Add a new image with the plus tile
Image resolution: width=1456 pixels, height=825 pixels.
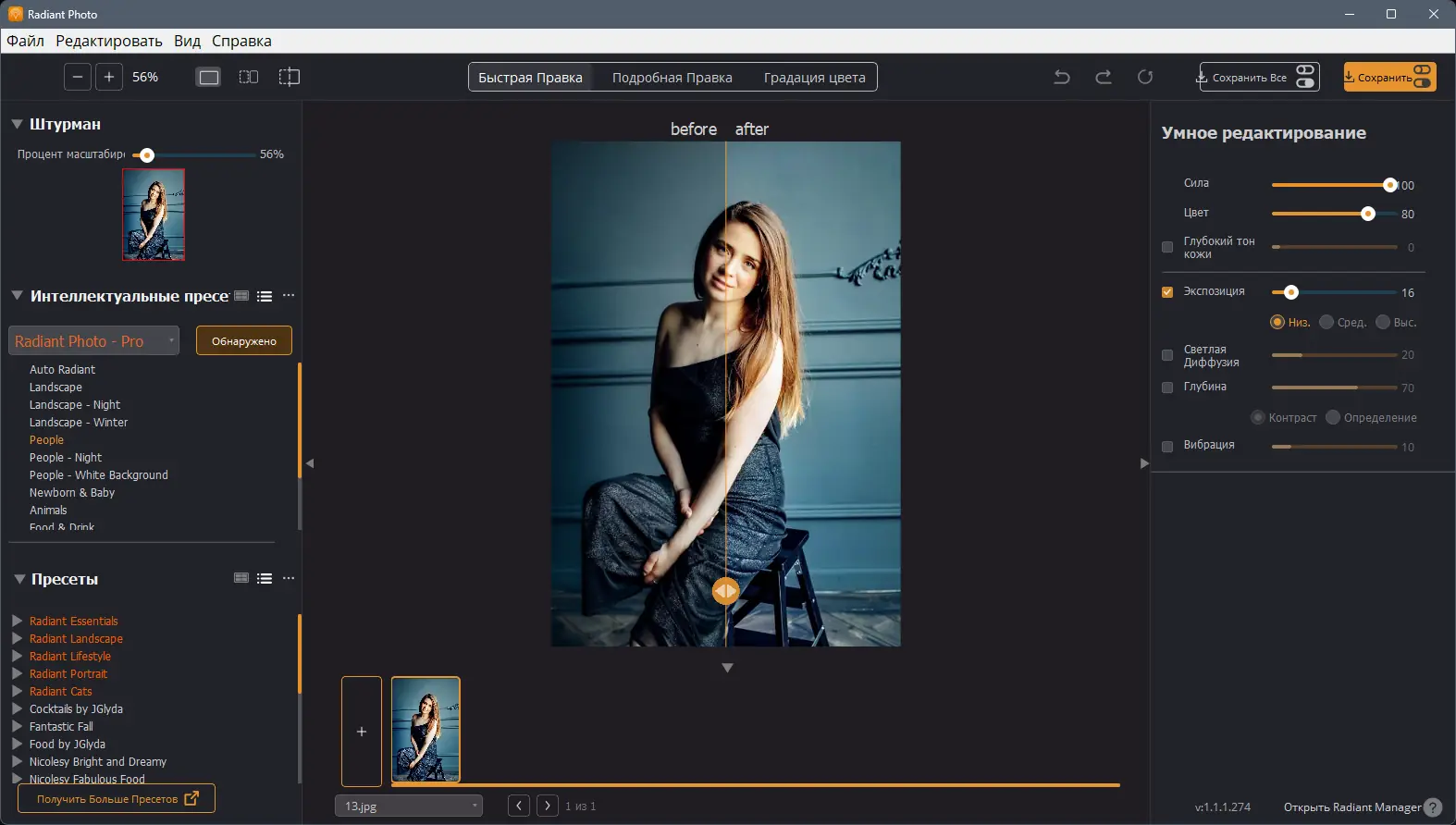pyautogui.click(x=362, y=732)
